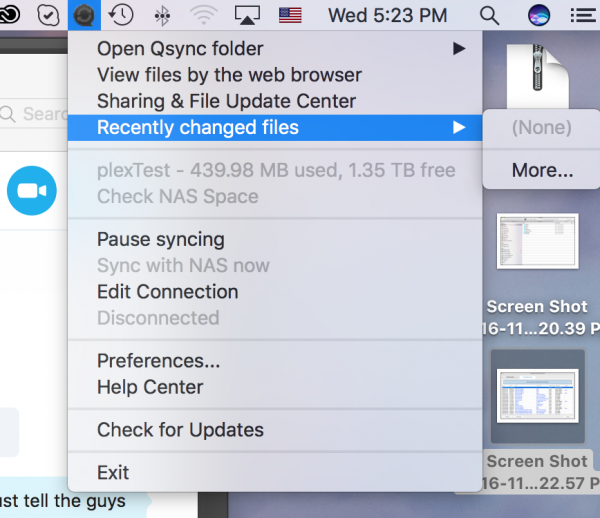Click the blue video call icon
The width and height of the screenshot is (600, 518).
click(32, 191)
